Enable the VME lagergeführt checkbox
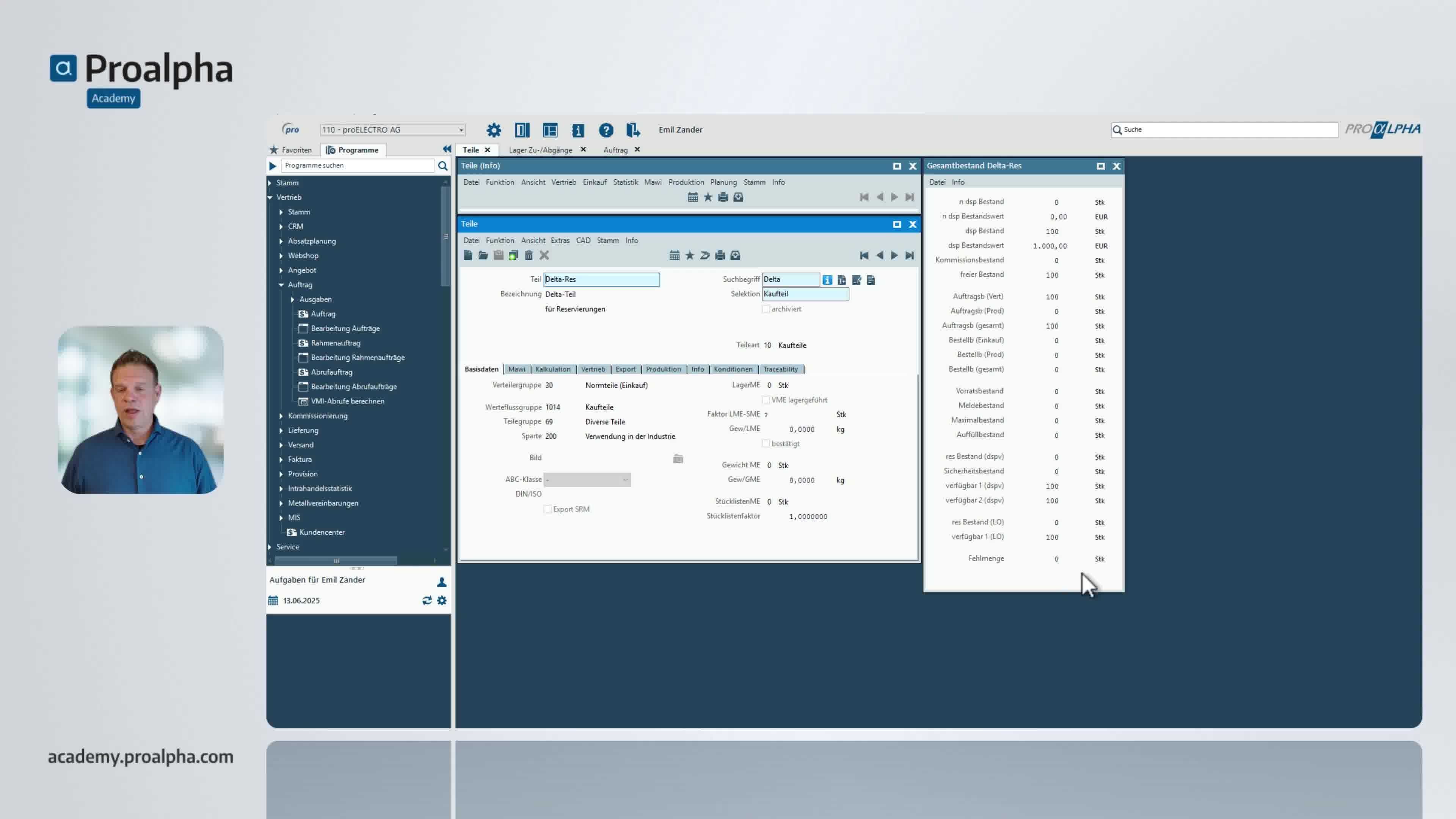Screen dimensions: 1456x819 766,400
